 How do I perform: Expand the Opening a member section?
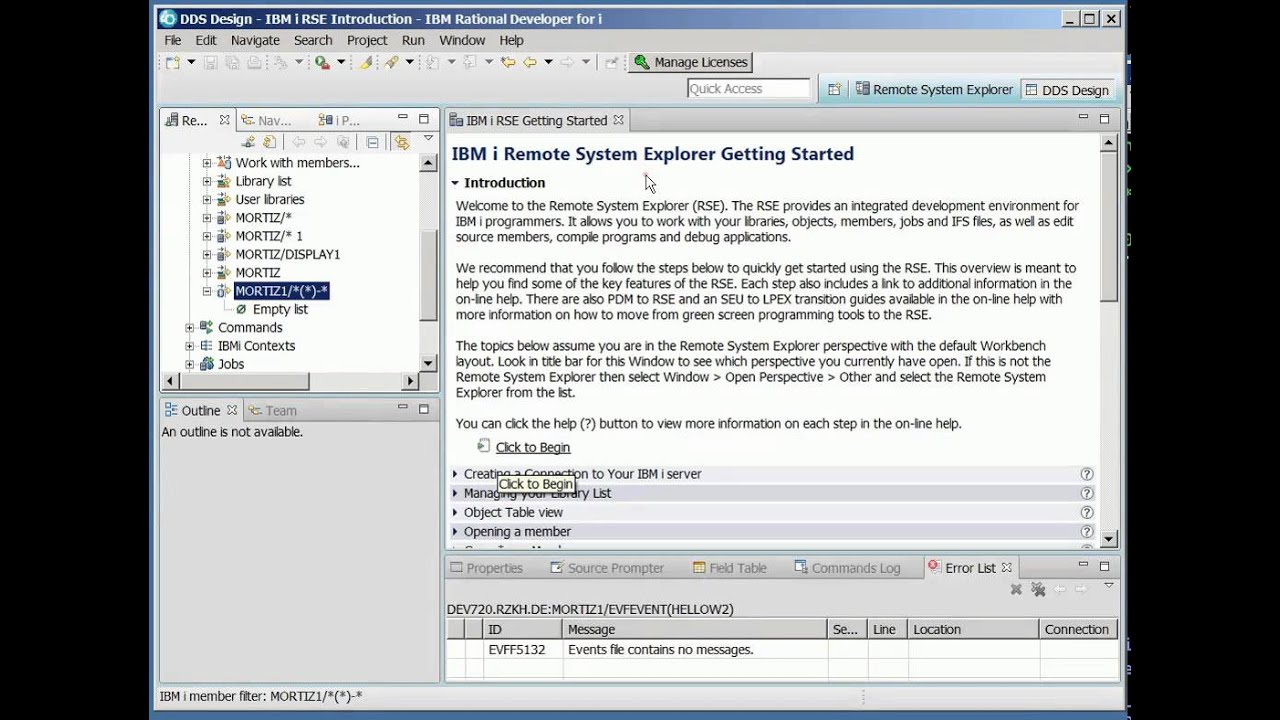click(x=455, y=531)
